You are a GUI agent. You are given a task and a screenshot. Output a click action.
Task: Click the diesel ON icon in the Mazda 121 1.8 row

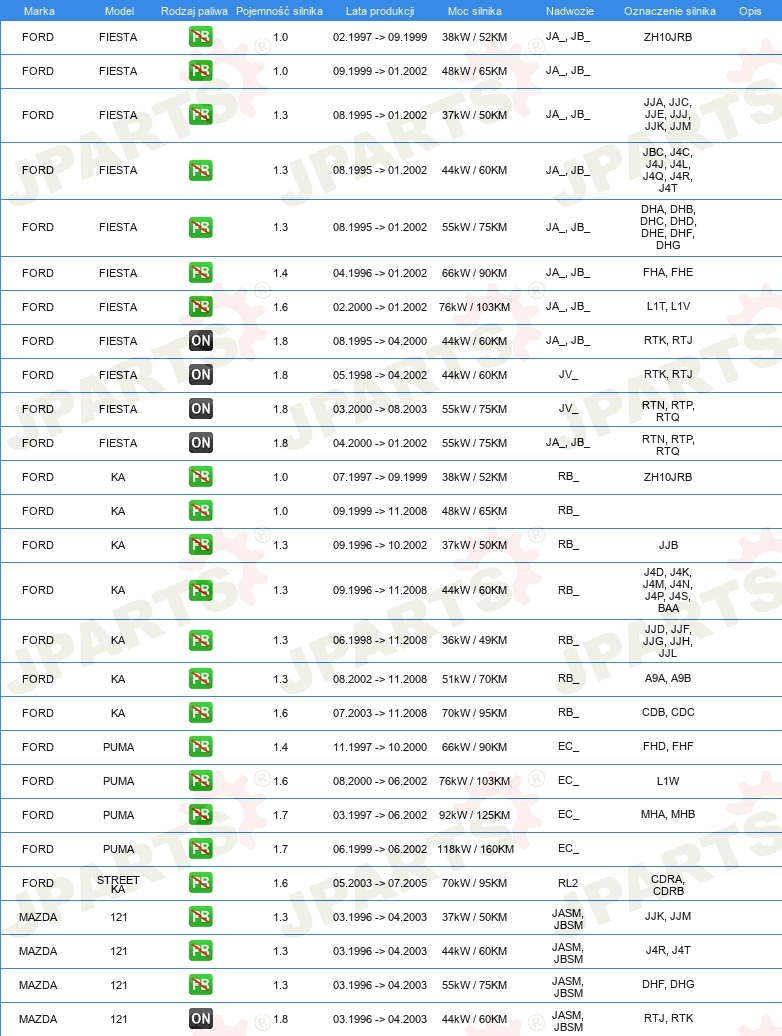[x=201, y=1019]
